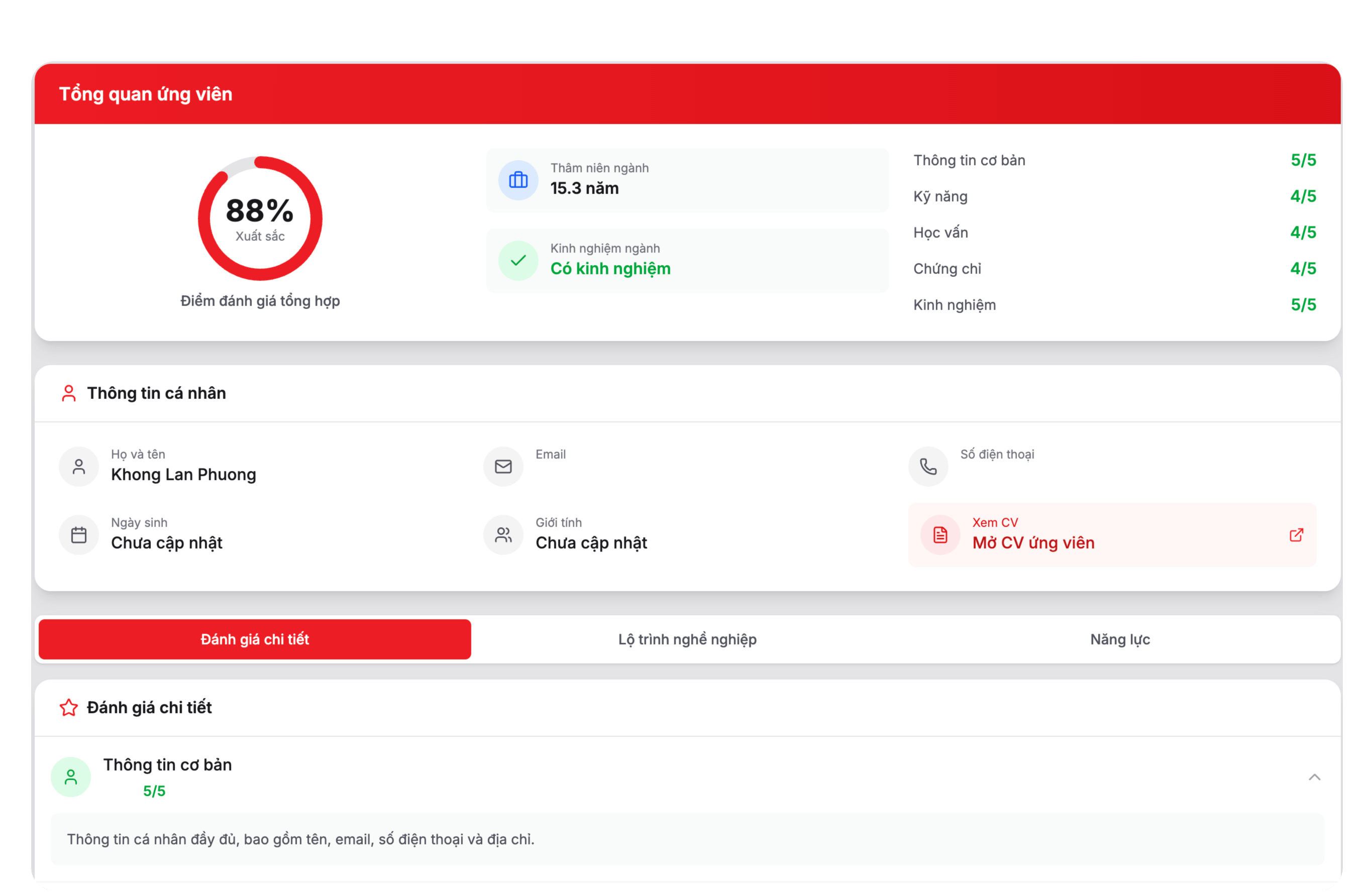Click the phone icon beside Số điện thoại
This screenshot has width=1372, height=892.
tap(927, 466)
